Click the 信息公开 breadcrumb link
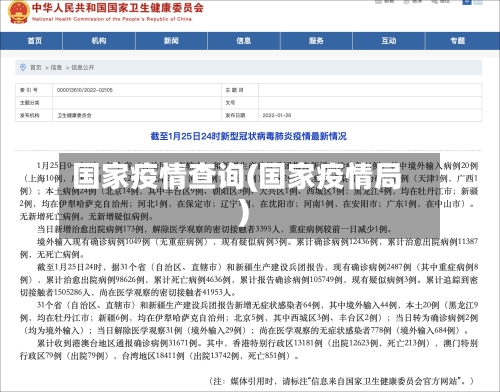The width and height of the screenshot is (500, 392). (83, 68)
